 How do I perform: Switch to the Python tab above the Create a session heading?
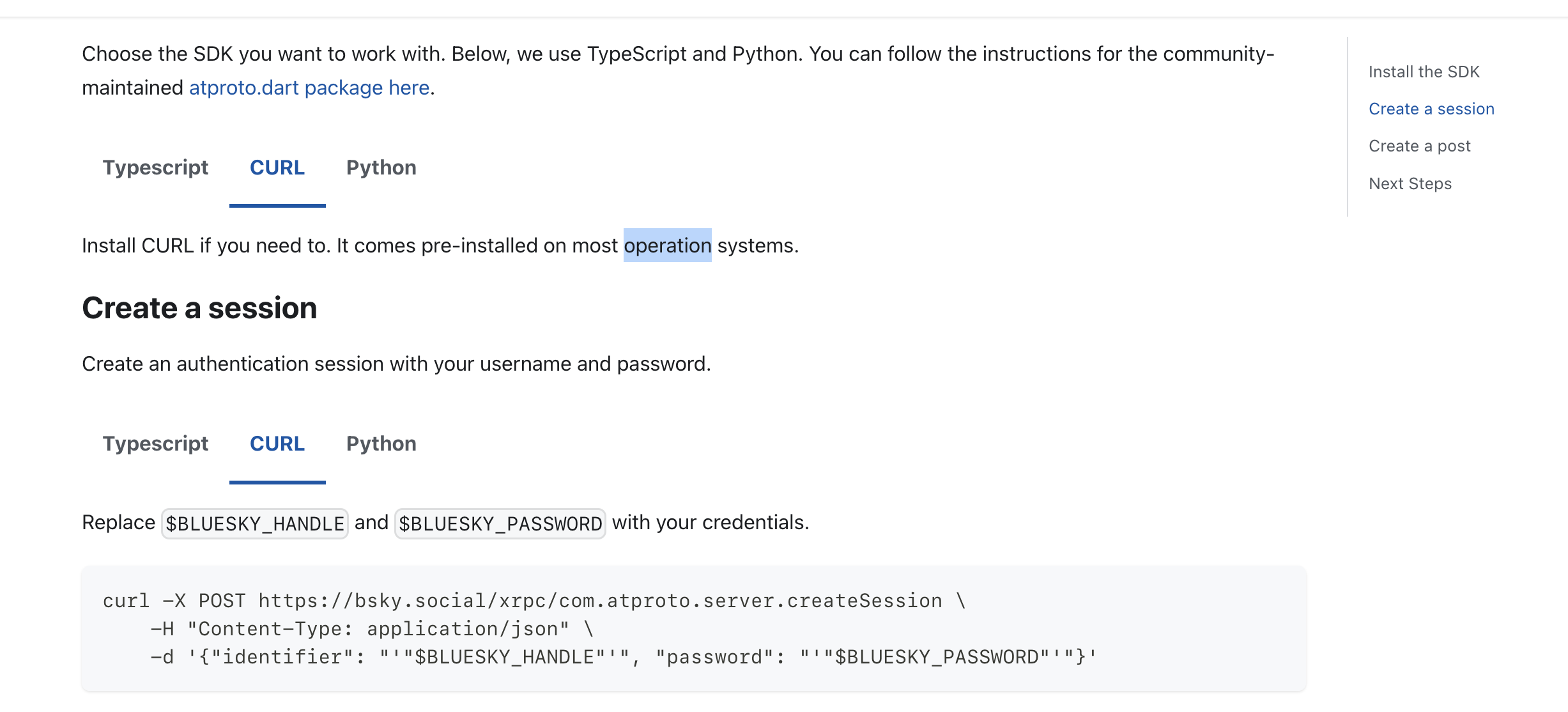[381, 167]
